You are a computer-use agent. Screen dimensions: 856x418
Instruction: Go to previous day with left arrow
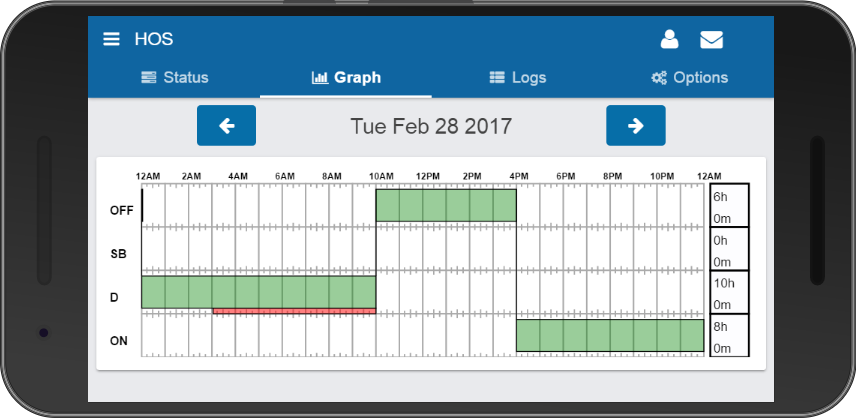(x=226, y=125)
